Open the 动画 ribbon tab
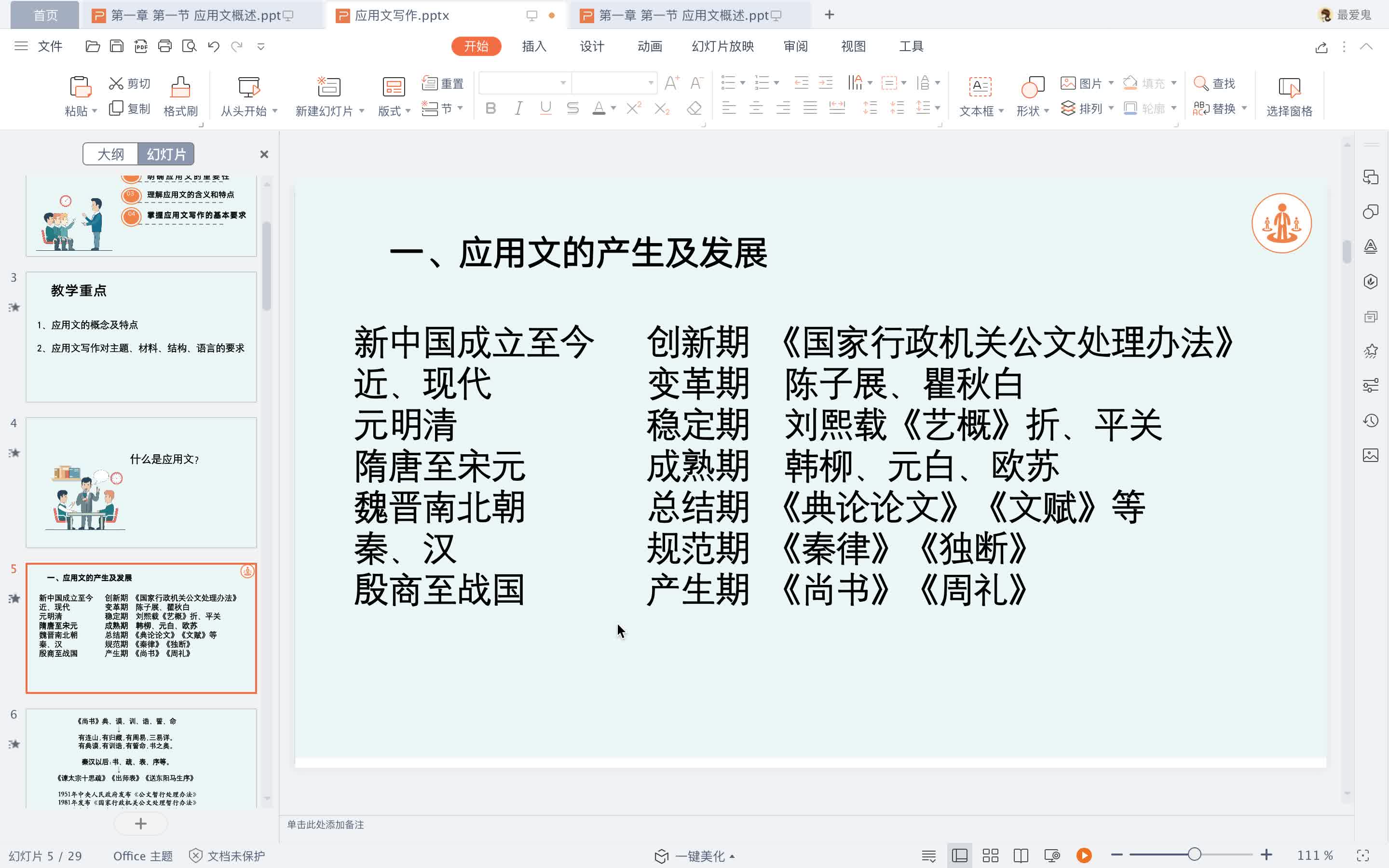Screen dimensions: 1389x868 pos(650,46)
